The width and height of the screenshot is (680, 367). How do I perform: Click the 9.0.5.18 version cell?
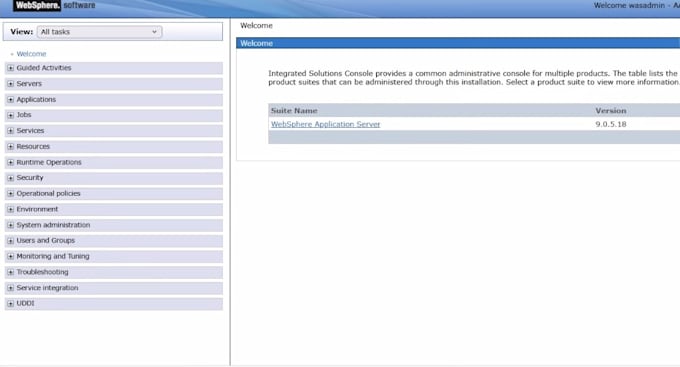tap(611, 124)
